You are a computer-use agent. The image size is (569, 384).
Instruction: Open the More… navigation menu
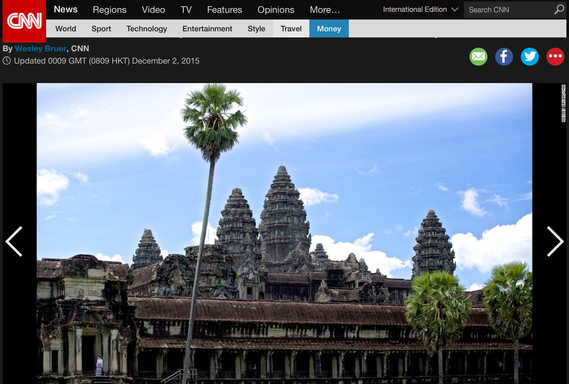point(325,10)
